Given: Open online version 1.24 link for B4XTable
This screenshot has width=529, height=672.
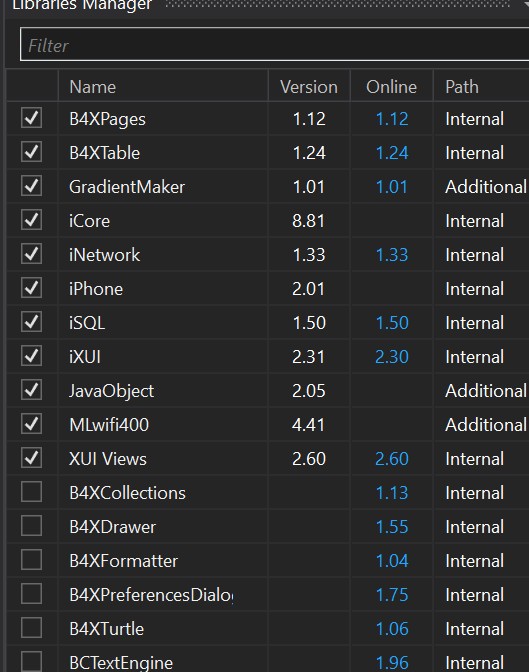Looking at the screenshot, I should coord(392,153).
